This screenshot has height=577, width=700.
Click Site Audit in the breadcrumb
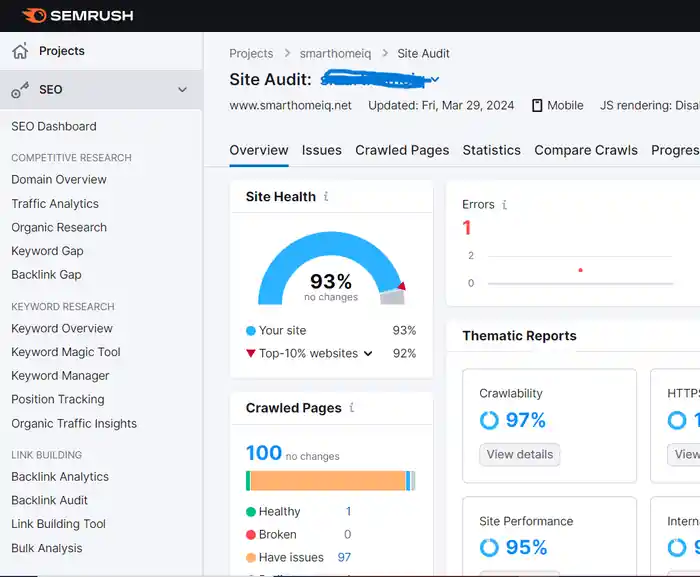[423, 54]
